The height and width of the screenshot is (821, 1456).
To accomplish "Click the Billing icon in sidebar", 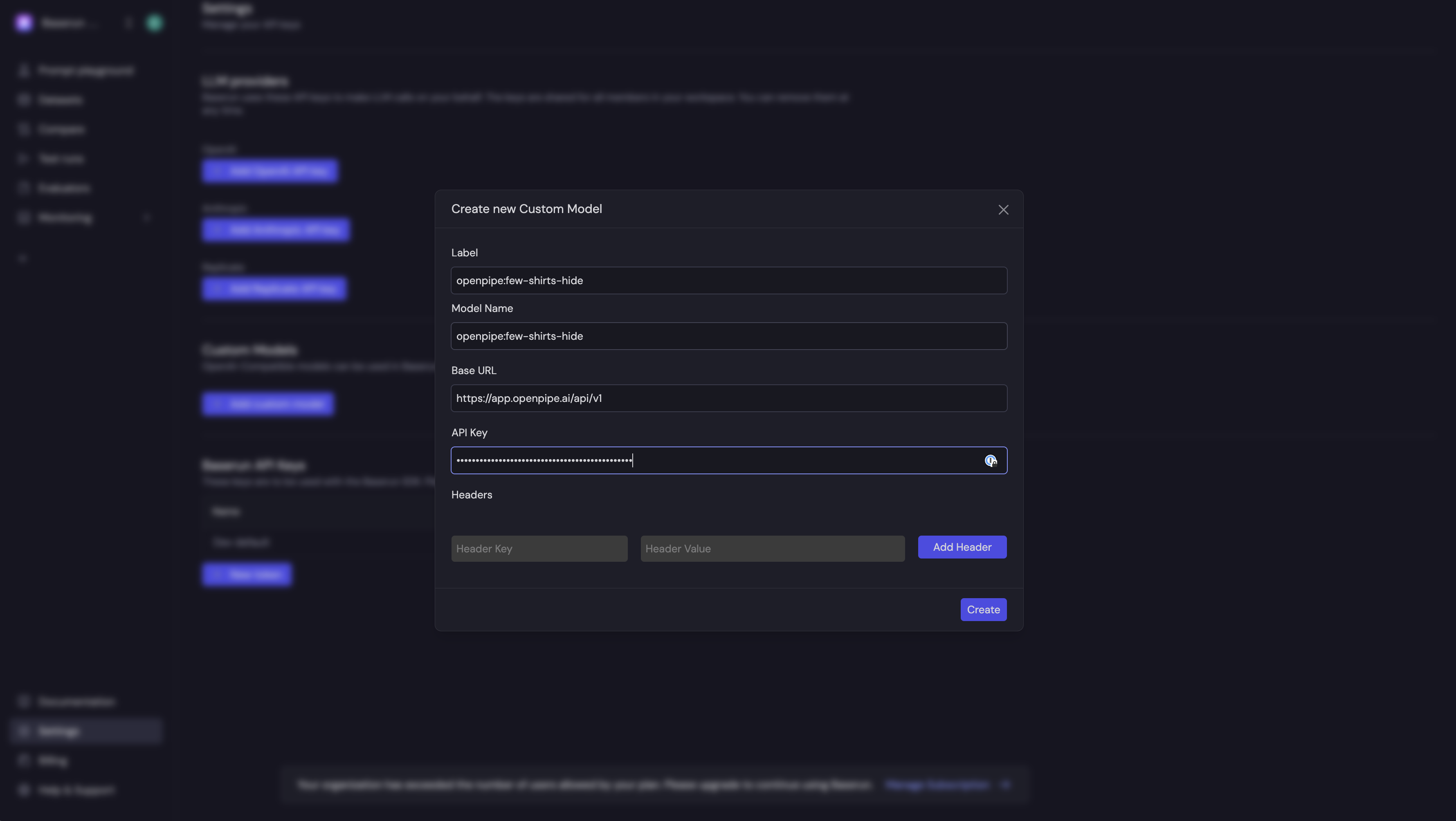I will click(x=23, y=760).
